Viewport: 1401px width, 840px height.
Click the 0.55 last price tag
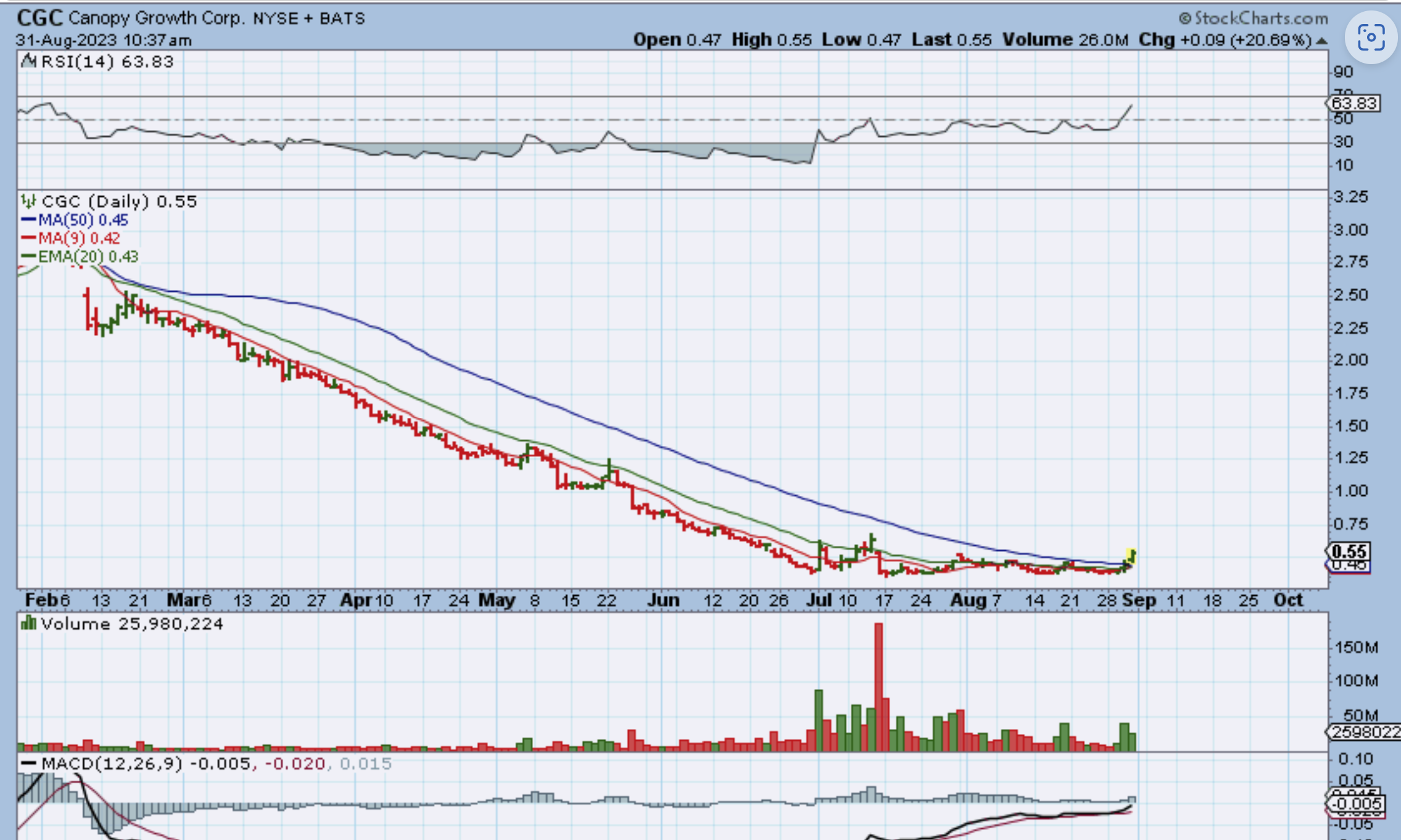coord(1349,551)
